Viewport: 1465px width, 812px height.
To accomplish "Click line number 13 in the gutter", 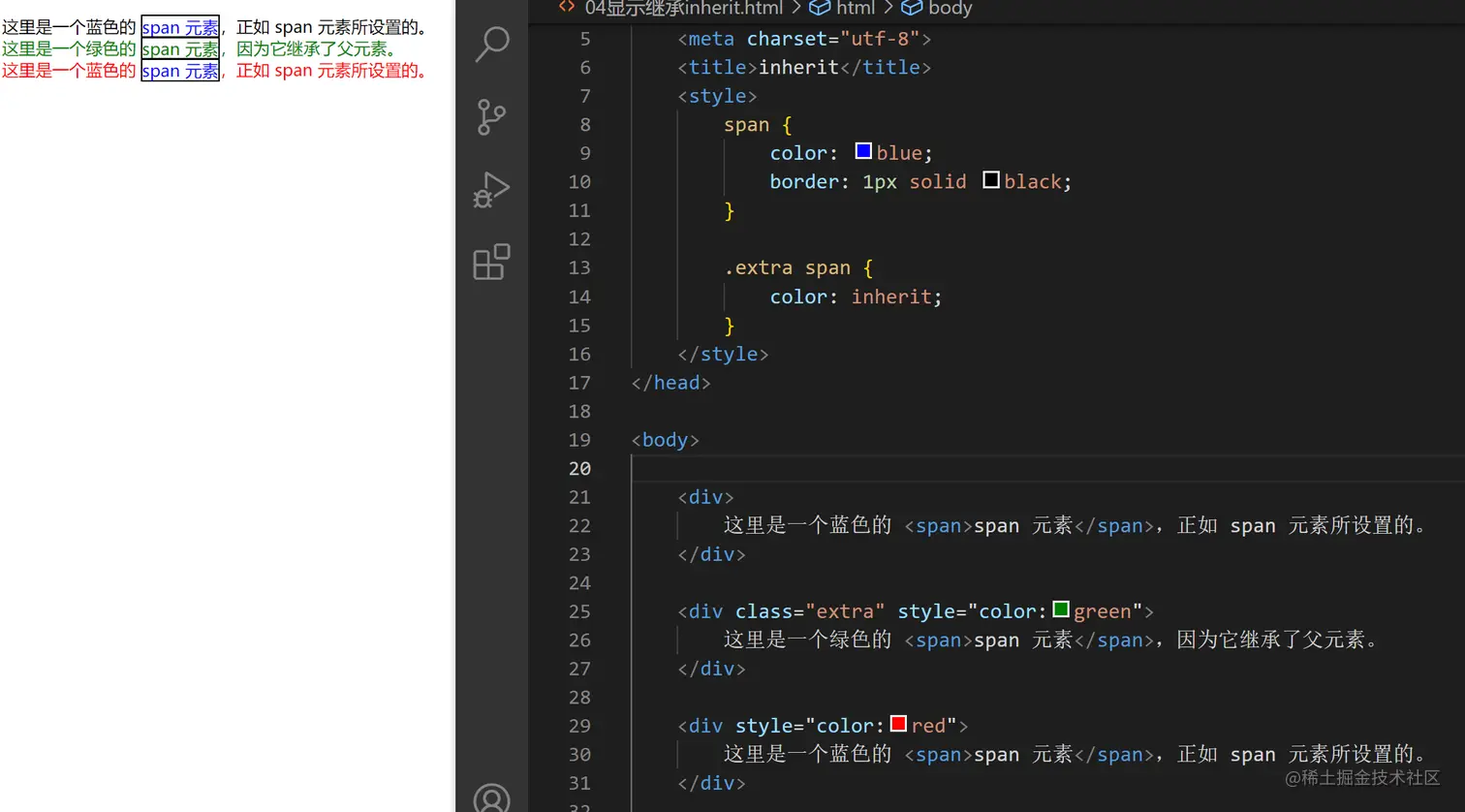I will click(x=579, y=267).
